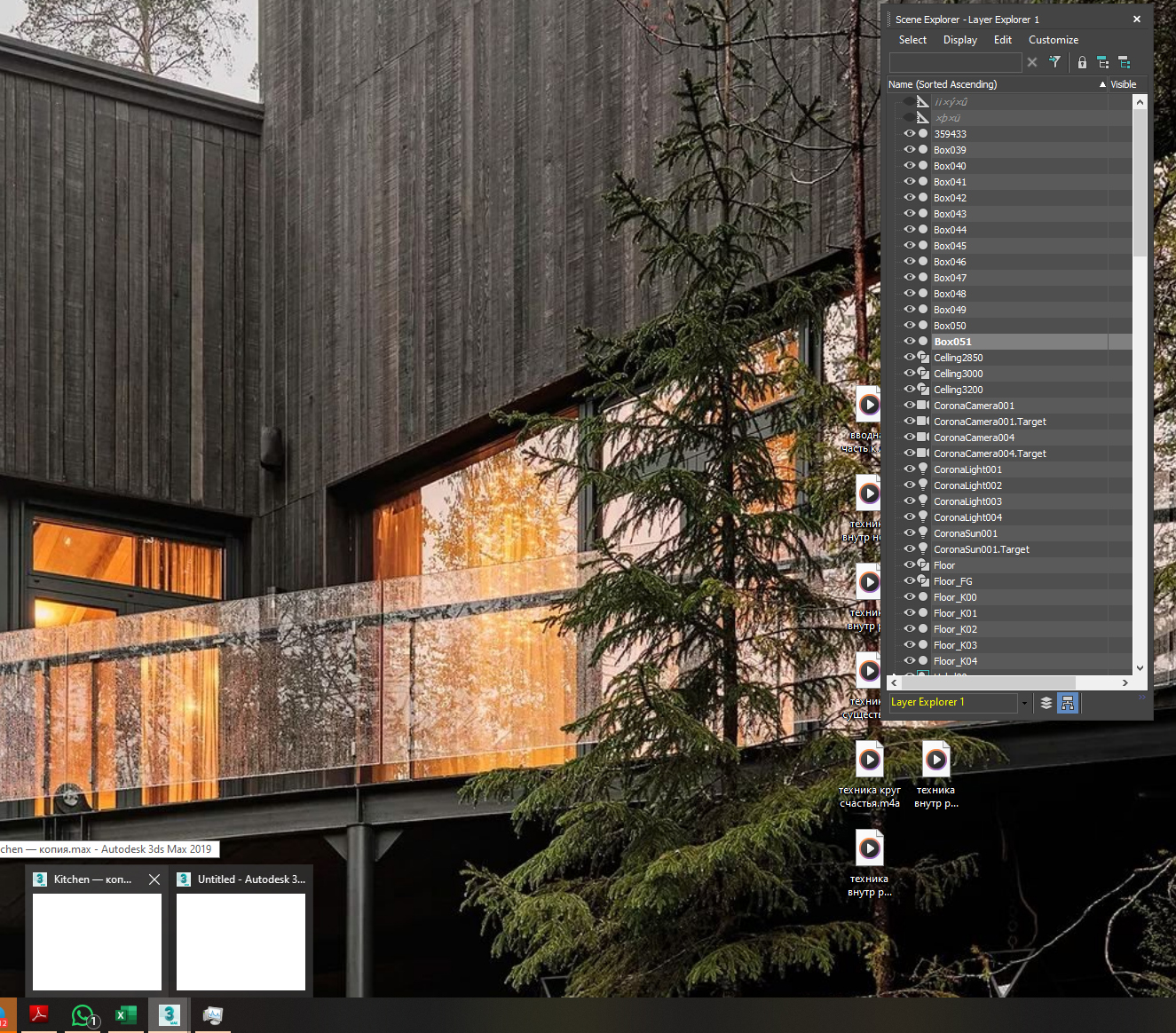The image size is (1176, 1033).
Task: Click the light bulb icon of CoronaLight003
Action: tap(923, 501)
